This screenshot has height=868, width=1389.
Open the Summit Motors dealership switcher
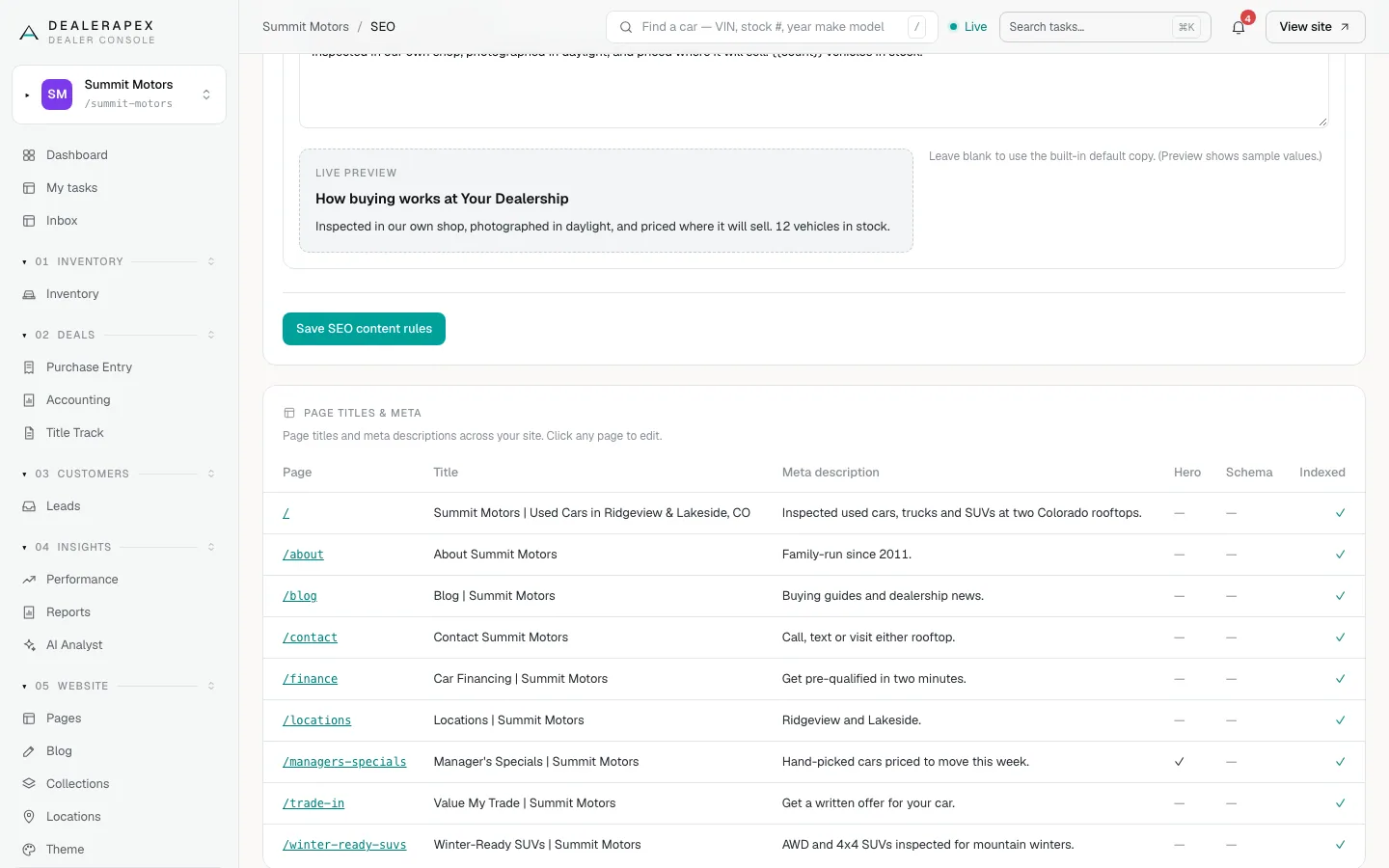(119, 95)
